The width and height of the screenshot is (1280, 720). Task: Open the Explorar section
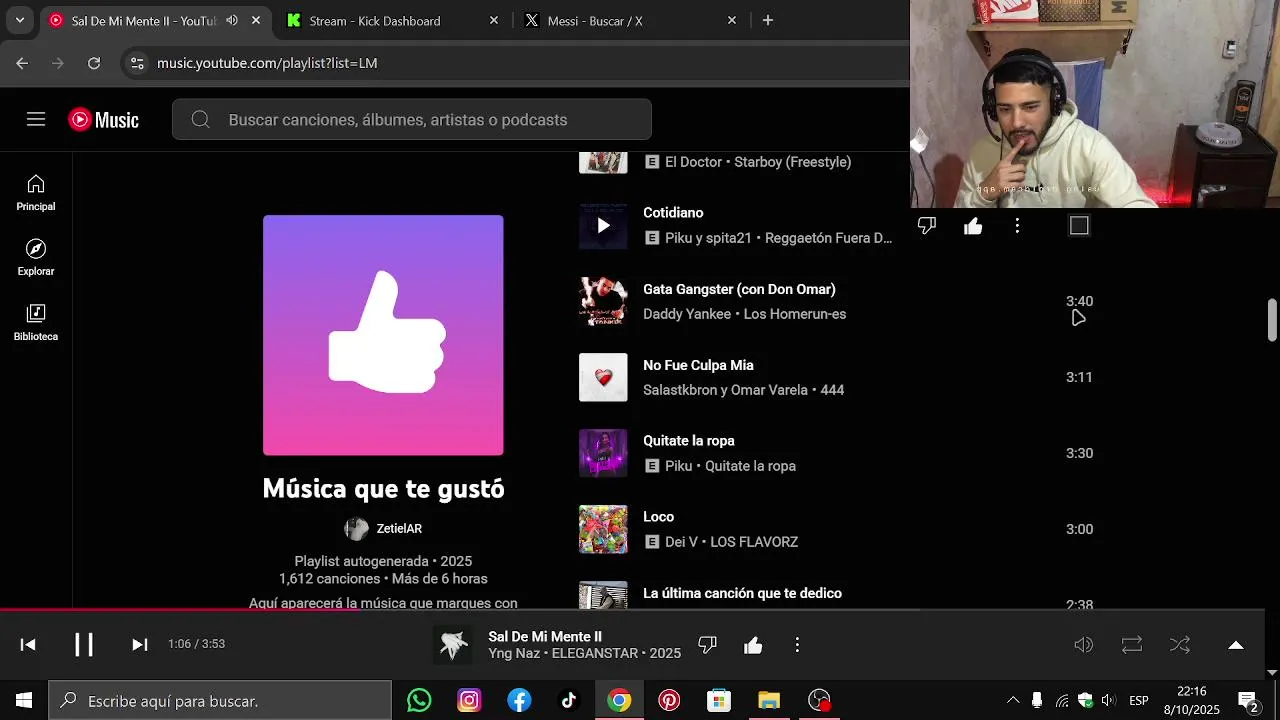36,258
